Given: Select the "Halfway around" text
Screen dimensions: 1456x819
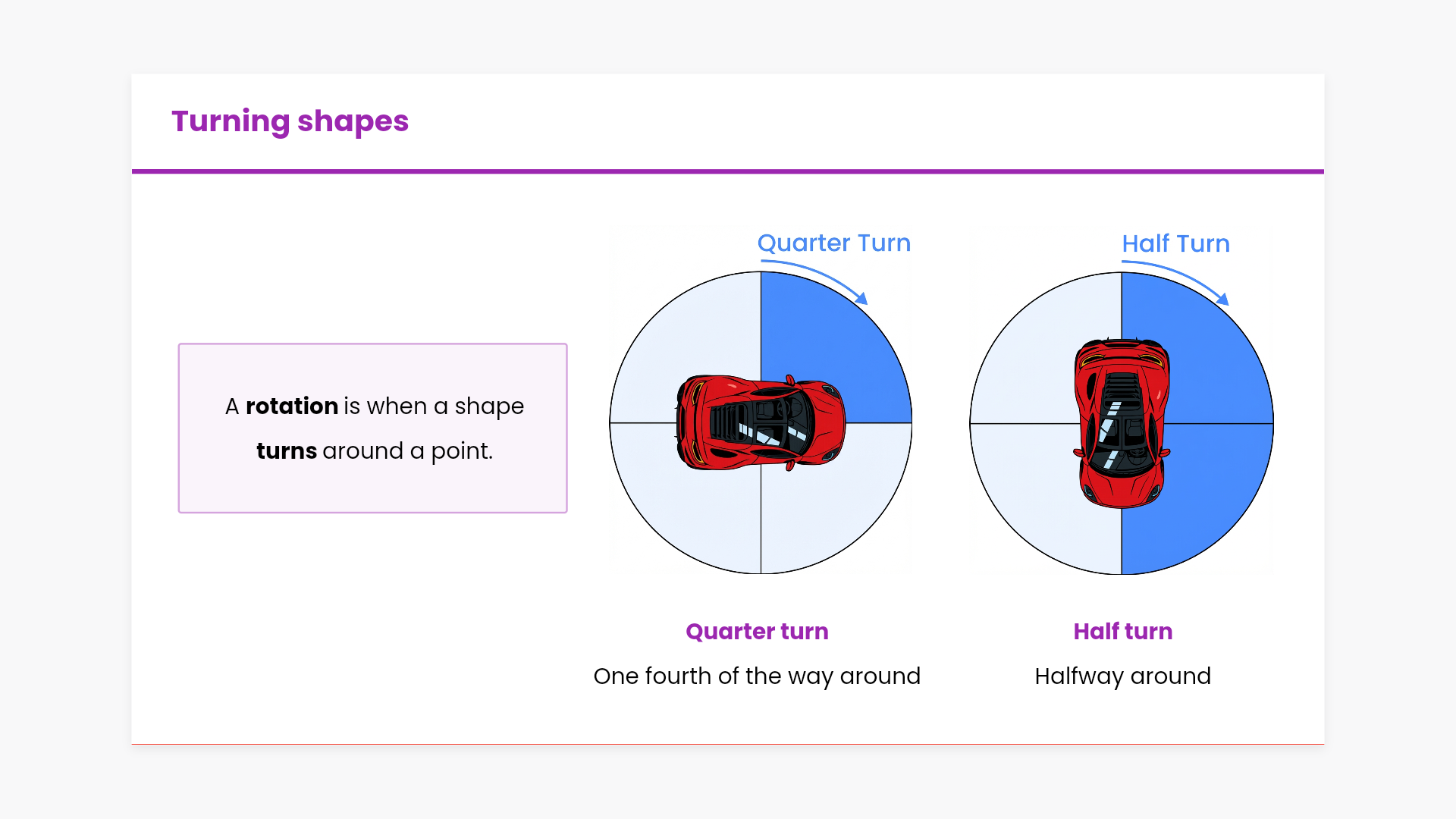Looking at the screenshot, I should coord(1122,676).
